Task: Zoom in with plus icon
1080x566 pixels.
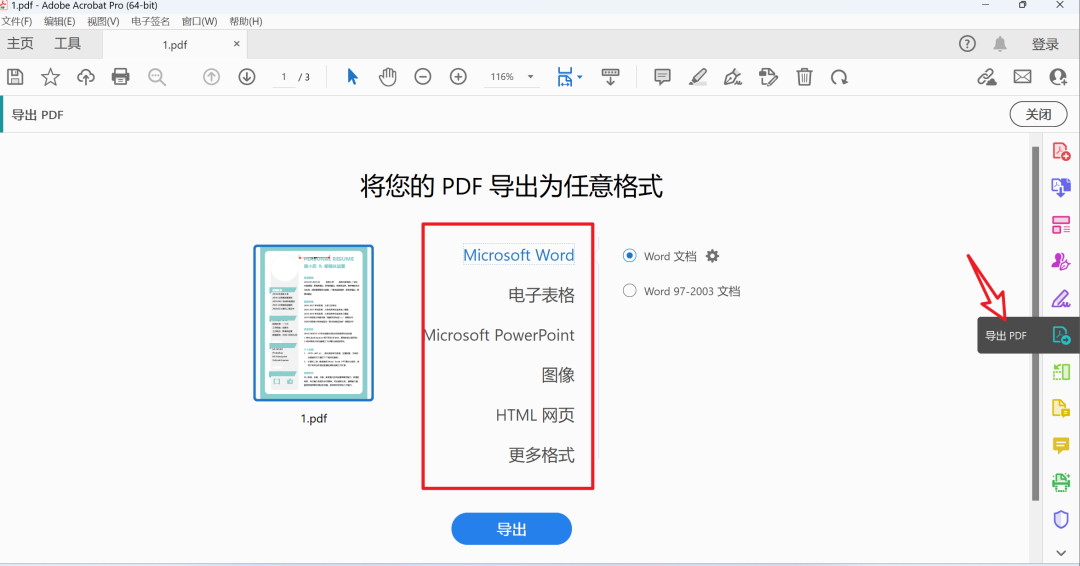Action: tap(458, 77)
